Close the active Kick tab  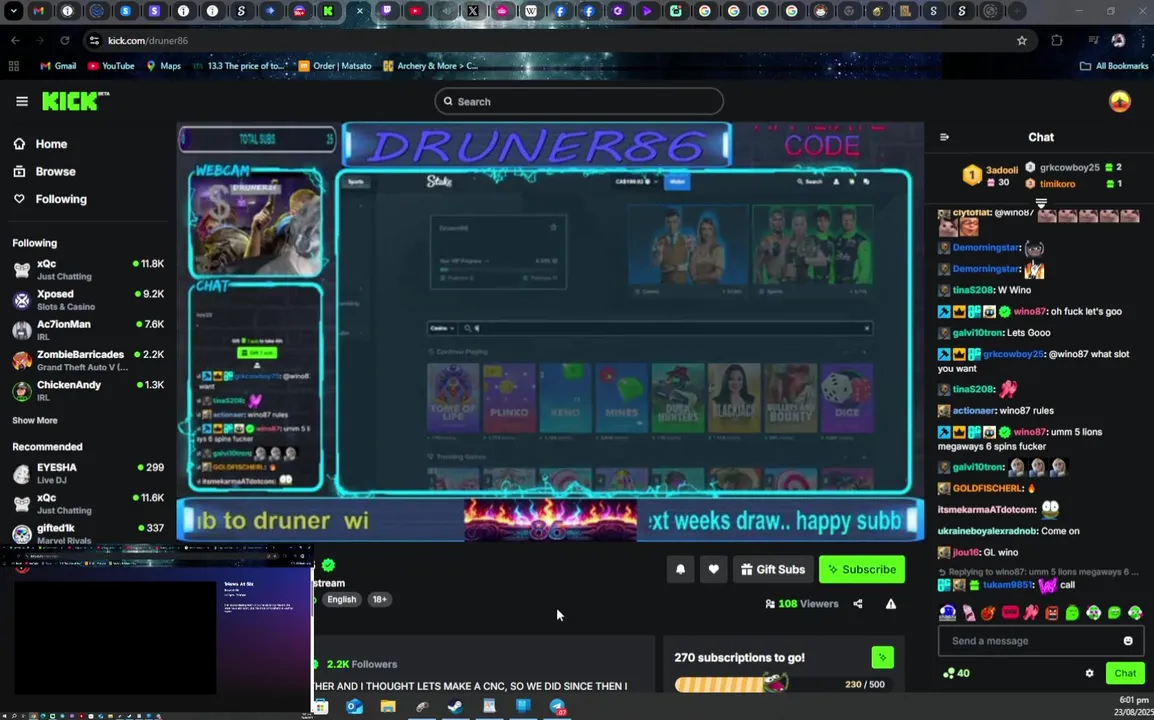(359, 11)
